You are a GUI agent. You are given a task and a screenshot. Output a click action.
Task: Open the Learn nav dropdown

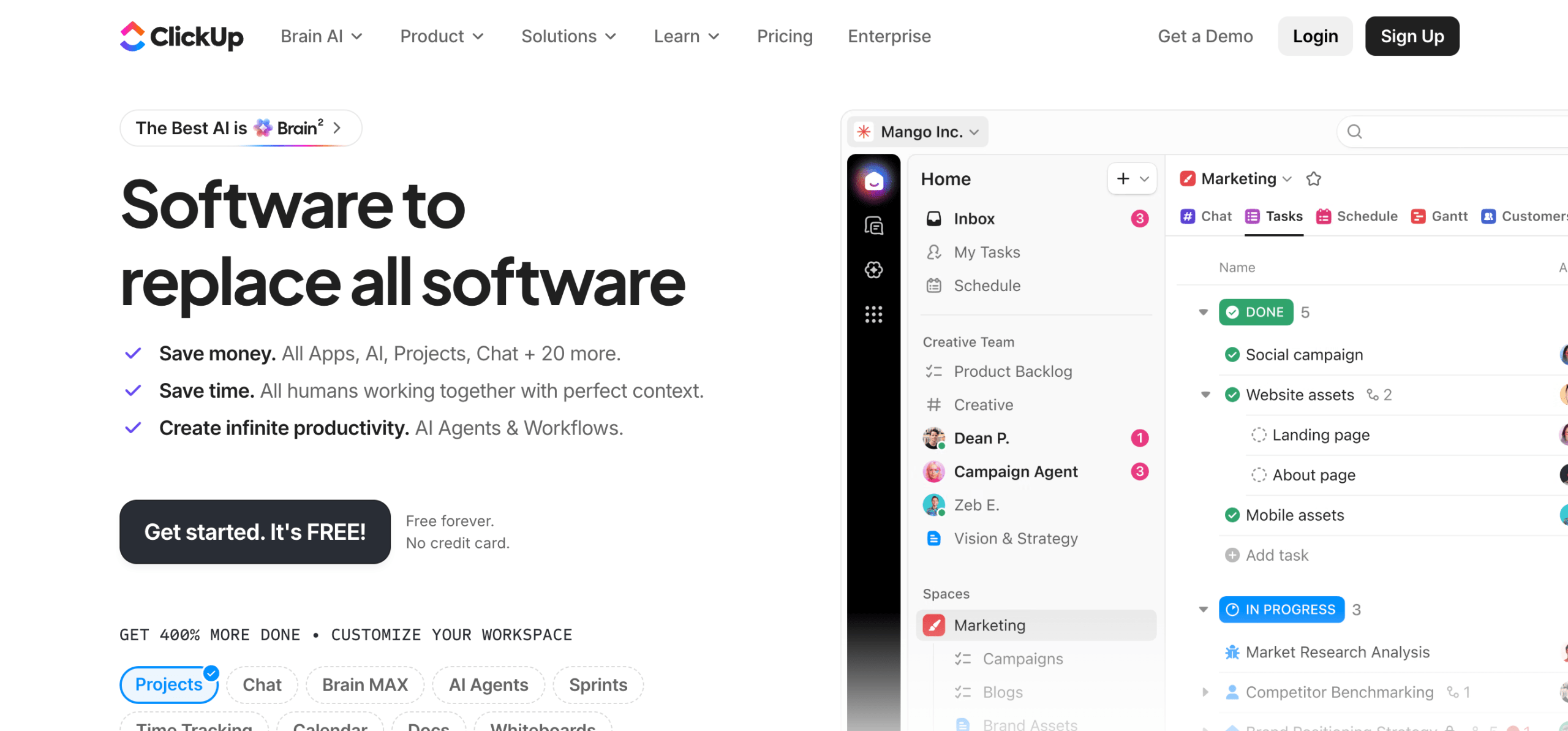pyautogui.click(x=687, y=36)
